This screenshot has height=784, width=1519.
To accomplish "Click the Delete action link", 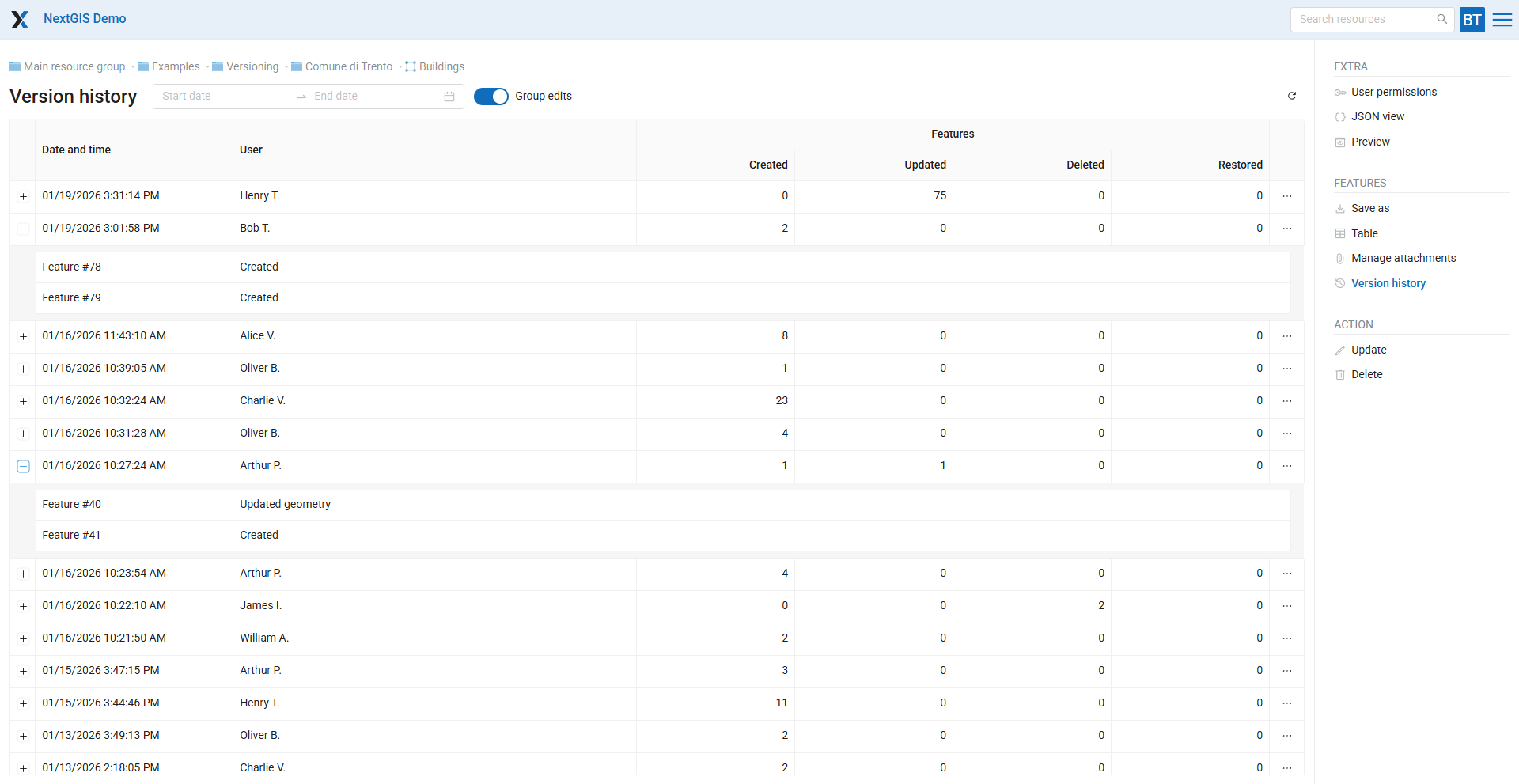I will click(1366, 374).
